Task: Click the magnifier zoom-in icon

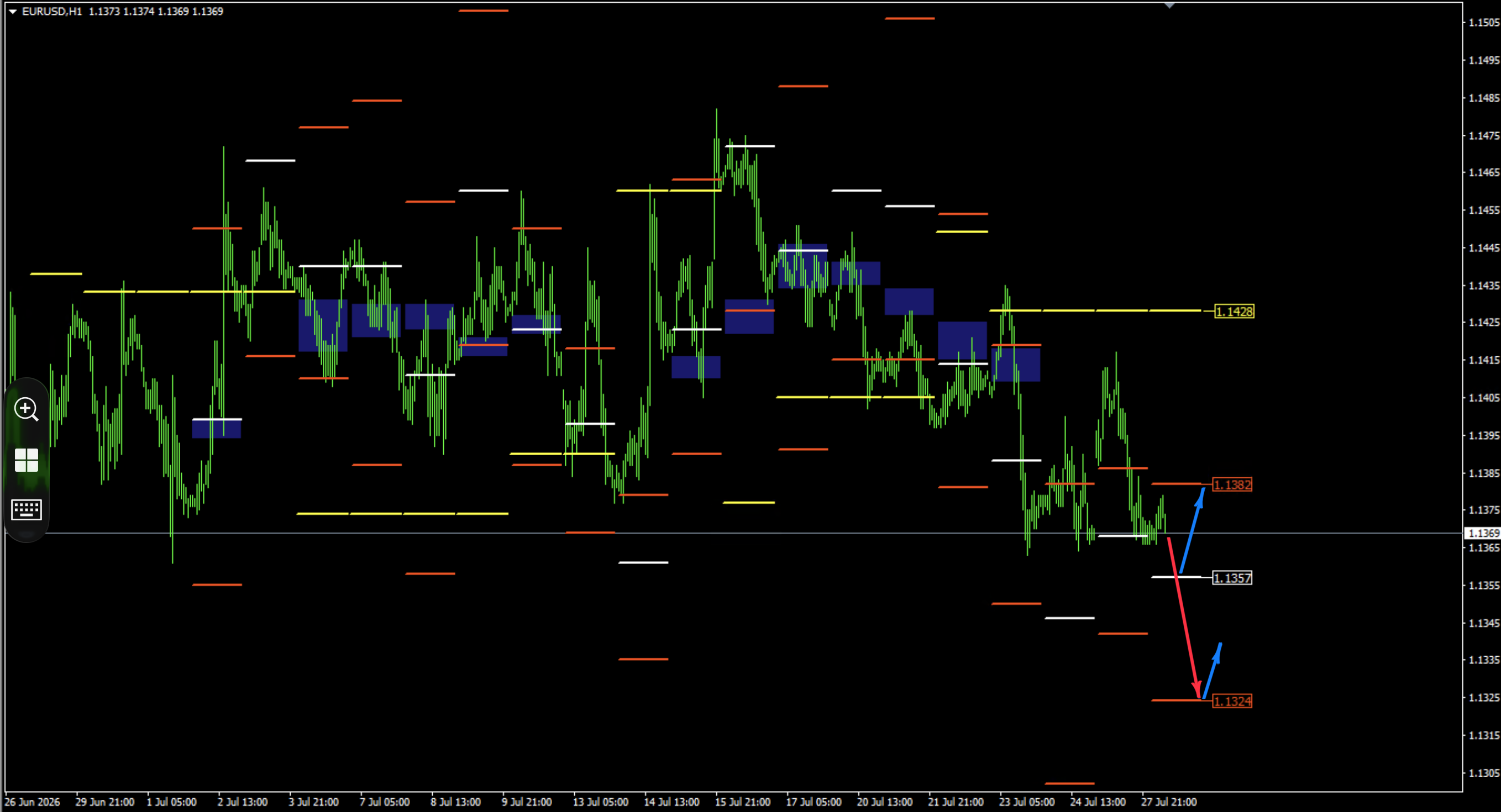Action: tap(26, 409)
